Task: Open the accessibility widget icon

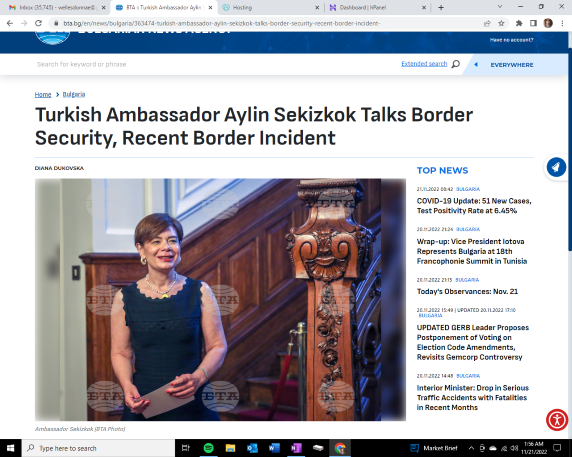Action: [x=557, y=420]
